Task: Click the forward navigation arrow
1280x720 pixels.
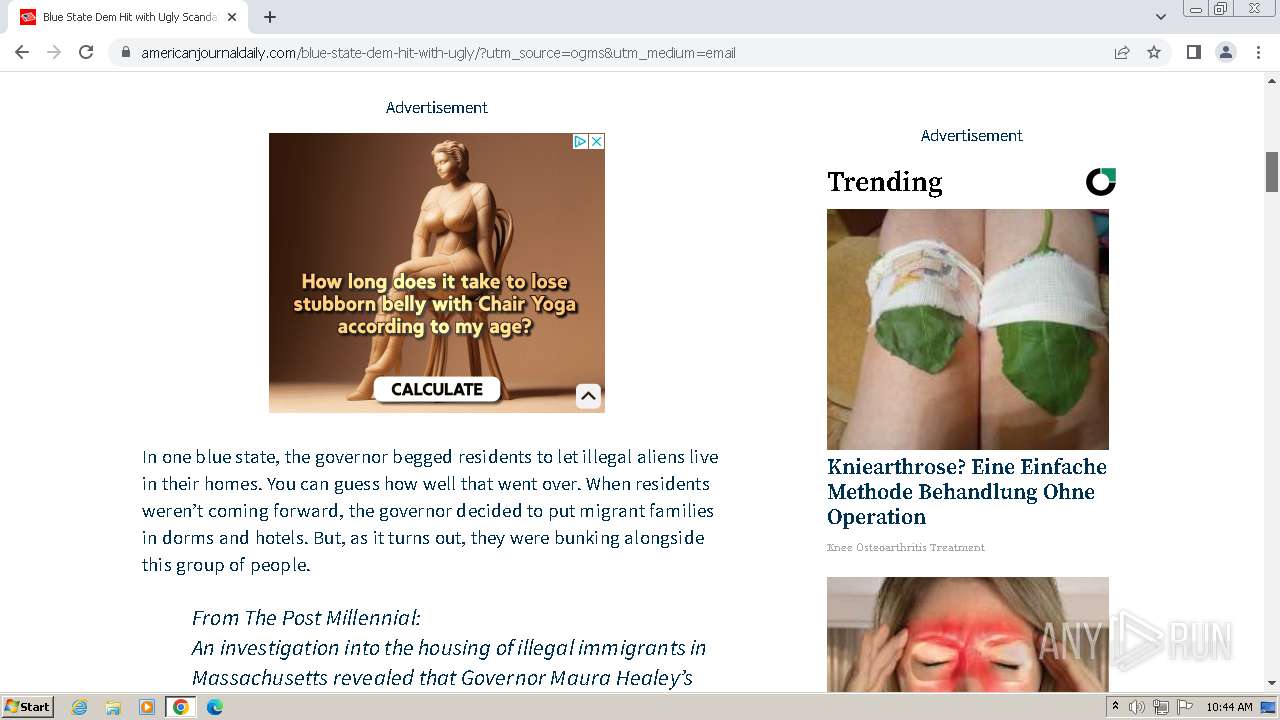Action: click(x=54, y=52)
